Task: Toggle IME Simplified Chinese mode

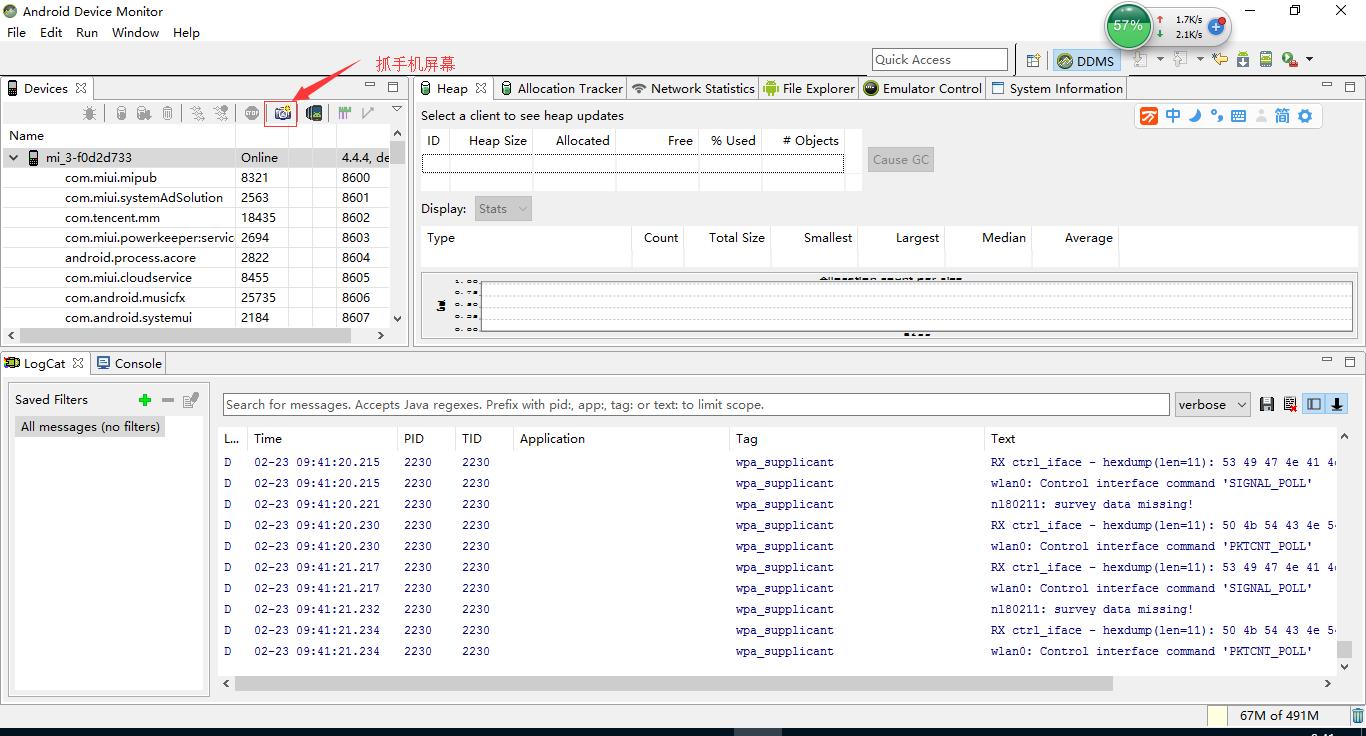Action: [x=1282, y=116]
